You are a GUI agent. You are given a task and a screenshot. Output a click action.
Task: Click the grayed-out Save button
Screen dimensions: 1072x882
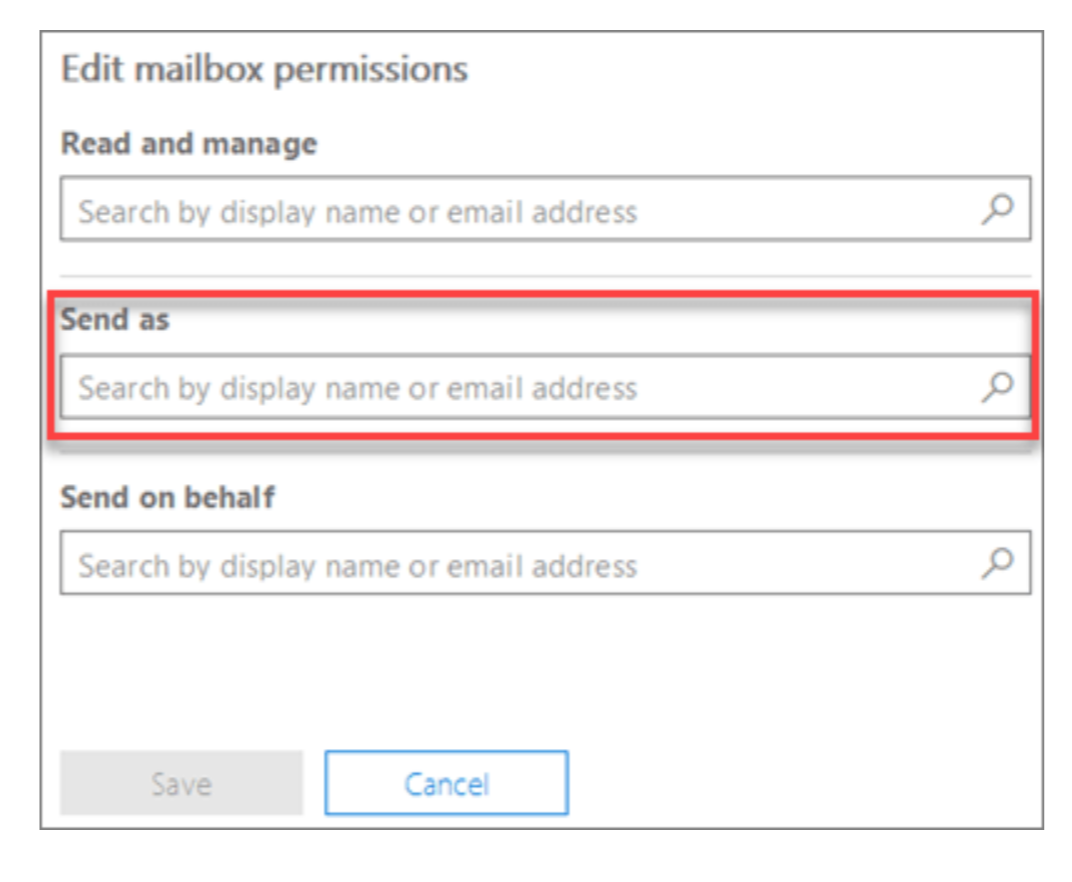[x=181, y=783]
